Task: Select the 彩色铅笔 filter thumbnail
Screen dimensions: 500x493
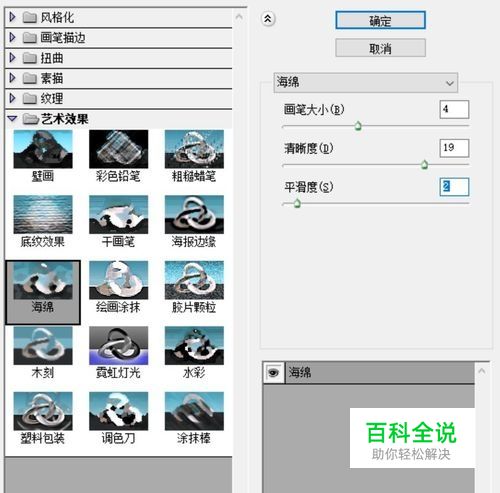Action: [x=118, y=149]
